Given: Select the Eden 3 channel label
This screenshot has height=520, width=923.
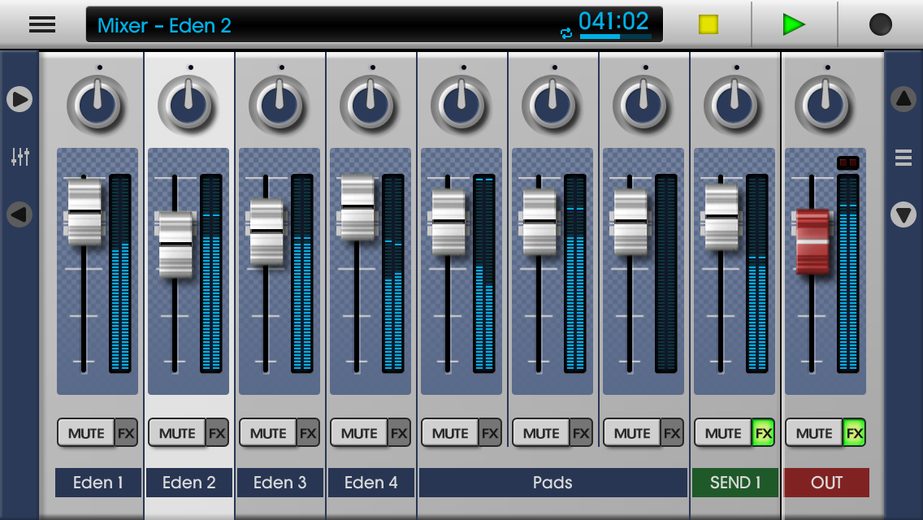Looking at the screenshot, I should point(280,482).
